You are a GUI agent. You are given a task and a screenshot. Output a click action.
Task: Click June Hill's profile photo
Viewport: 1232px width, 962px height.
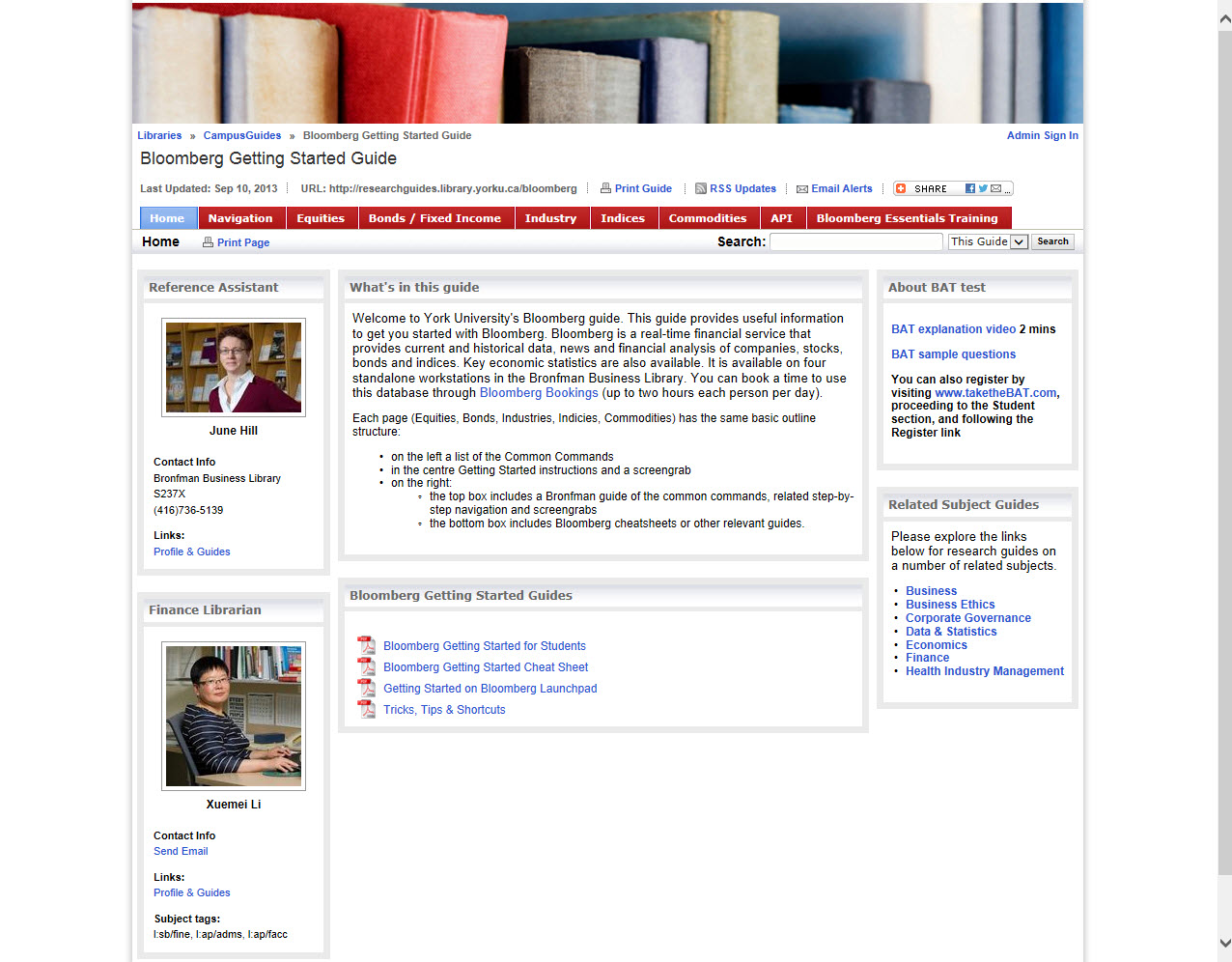[x=234, y=367]
